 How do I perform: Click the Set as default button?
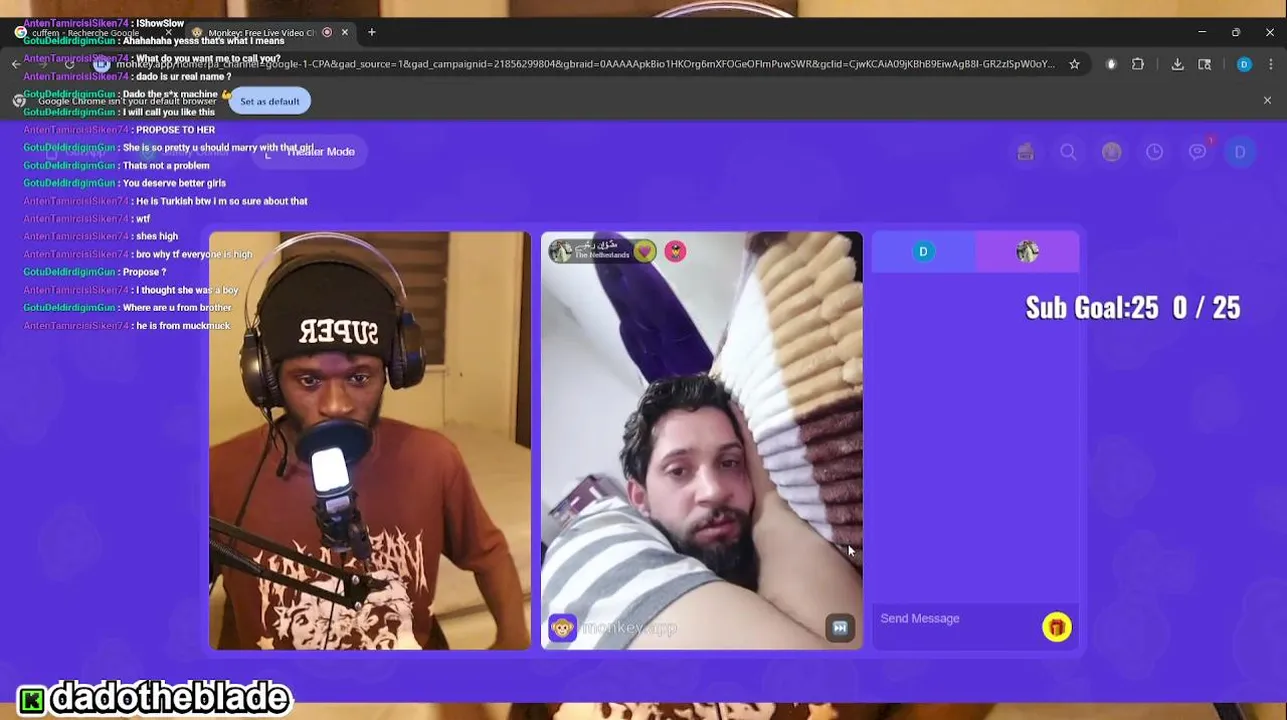coord(269,101)
